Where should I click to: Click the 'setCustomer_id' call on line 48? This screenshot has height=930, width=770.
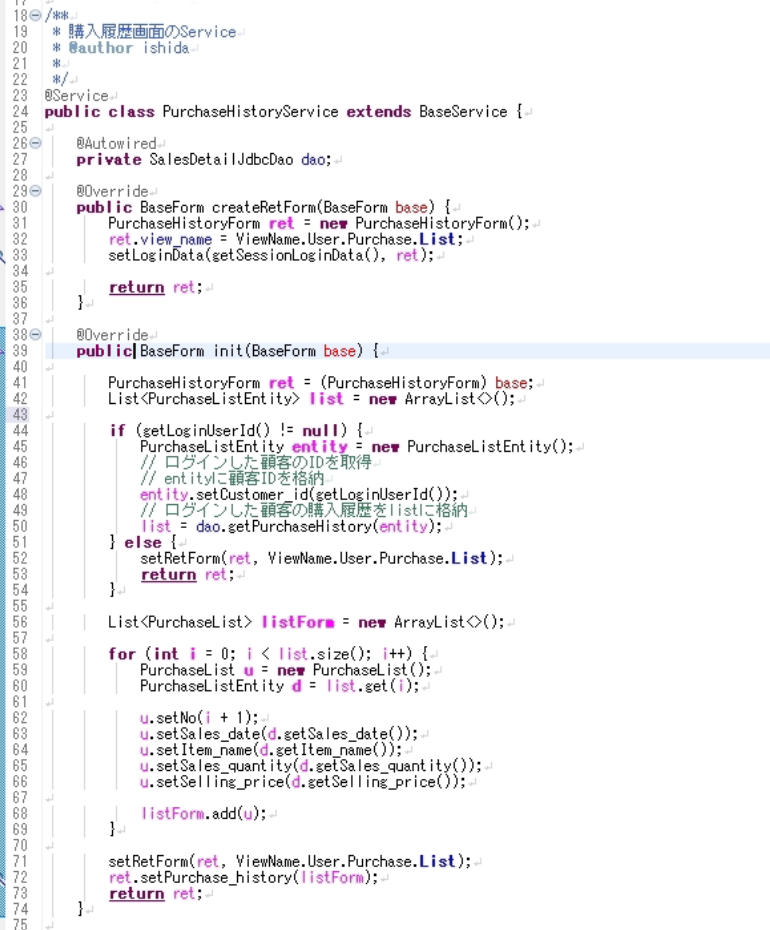click(x=252, y=494)
